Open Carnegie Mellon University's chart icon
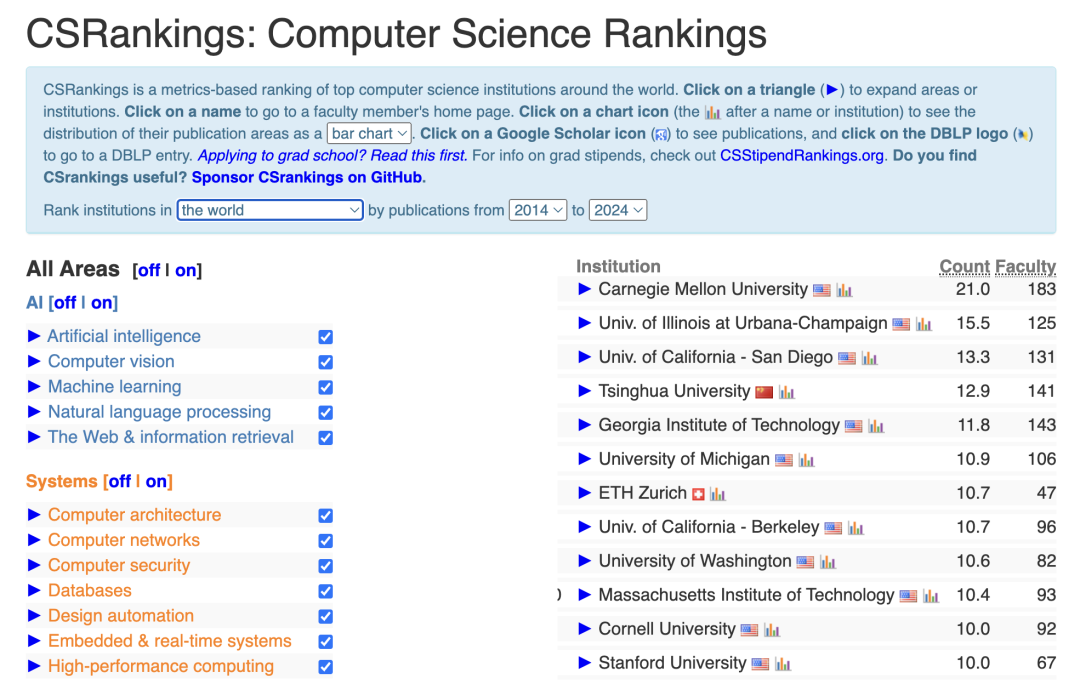Screen dimensions: 1080x684 [x=844, y=291]
